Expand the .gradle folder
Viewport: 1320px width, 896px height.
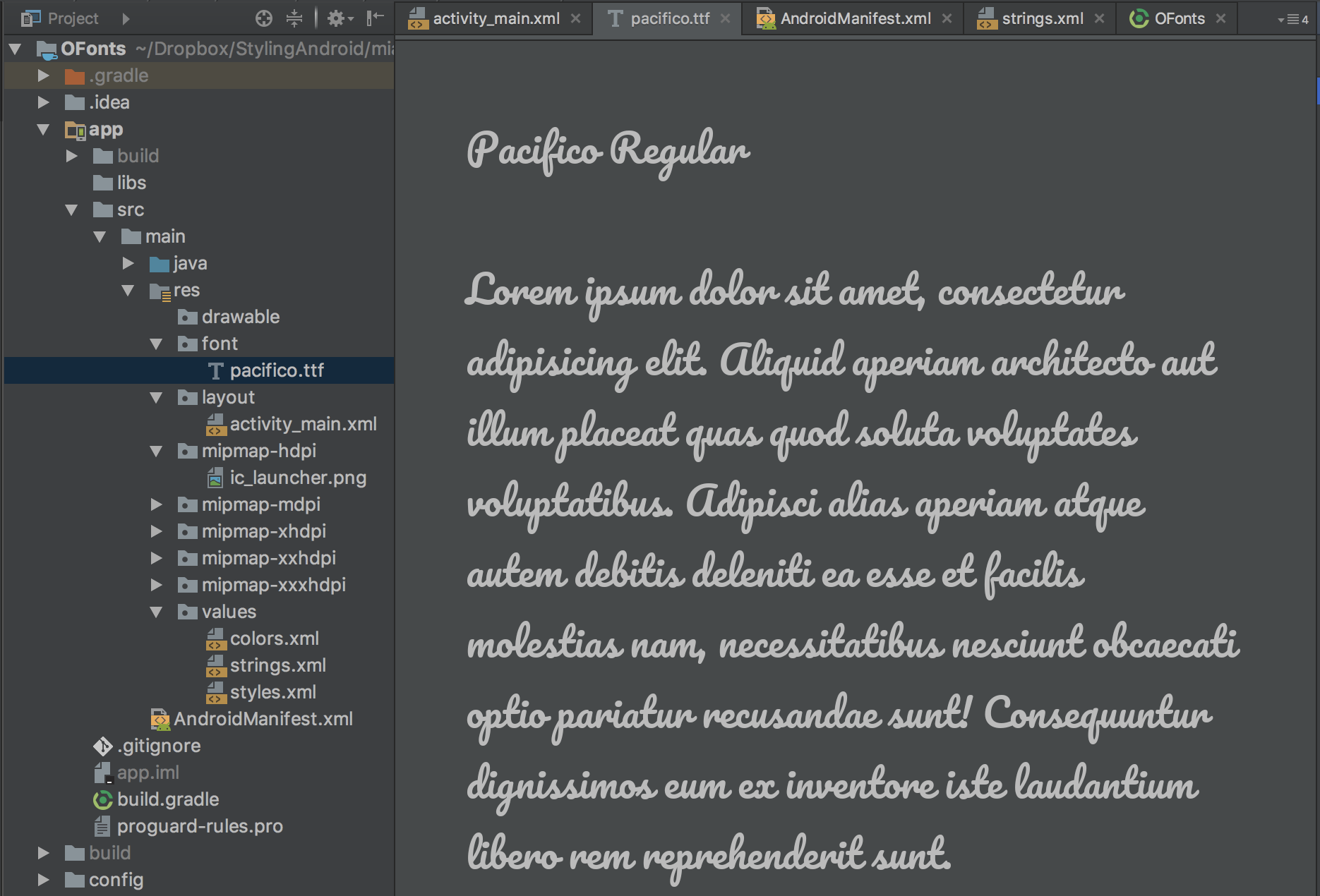point(44,75)
